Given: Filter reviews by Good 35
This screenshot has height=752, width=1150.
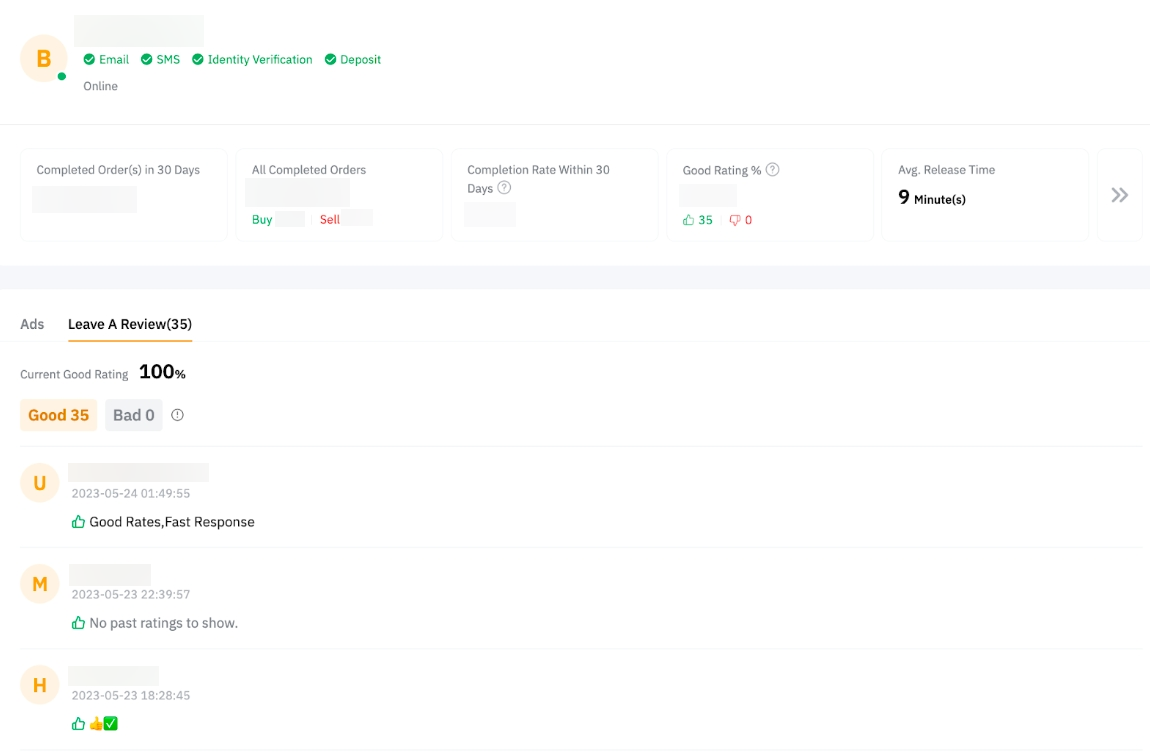Looking at the screenshot, I should (58, 415).
